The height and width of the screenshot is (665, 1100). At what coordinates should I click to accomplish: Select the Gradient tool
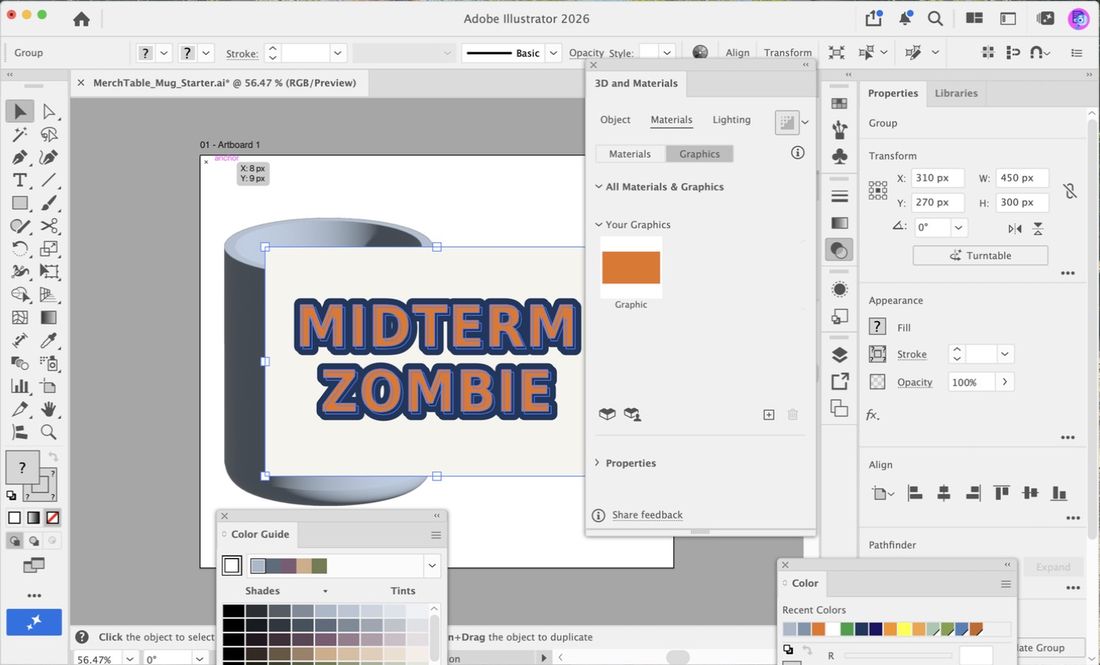pyautogui.click(x=48, y=317)
